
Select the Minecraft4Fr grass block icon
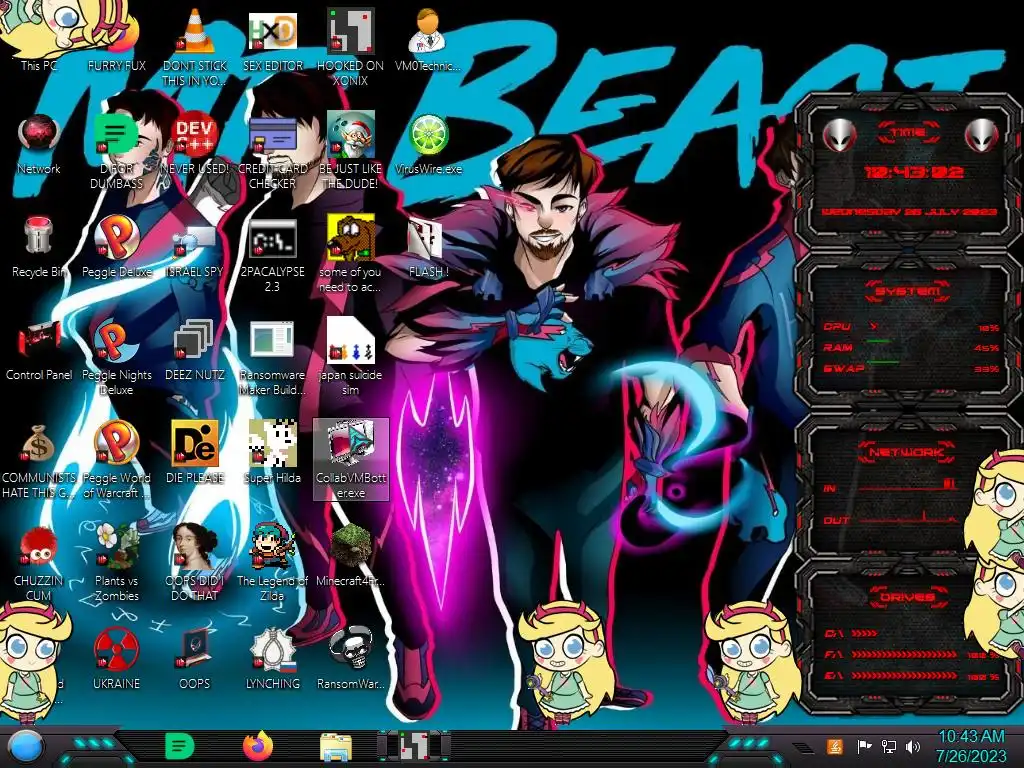pos(351,556)
